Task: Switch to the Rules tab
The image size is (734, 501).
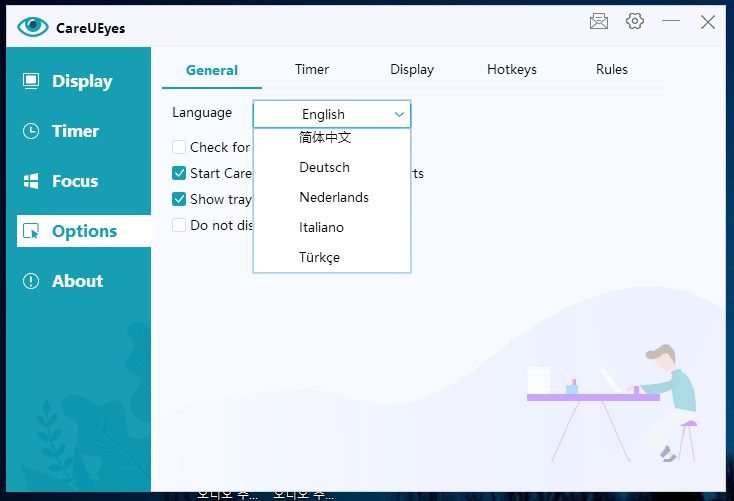Action: (611, 70)
